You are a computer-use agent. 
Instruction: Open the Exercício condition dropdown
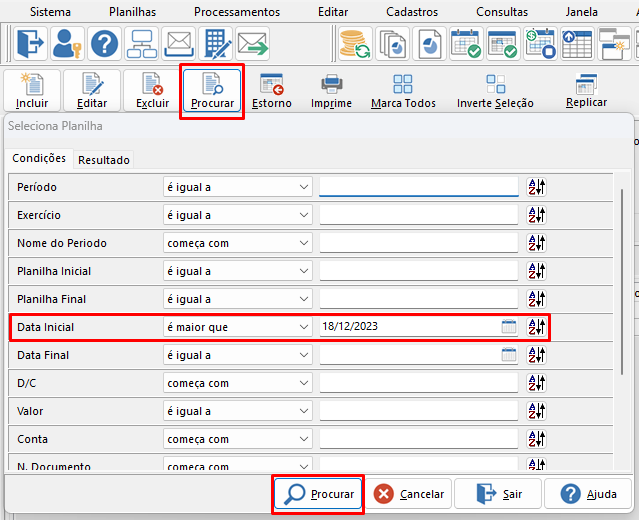238,215
